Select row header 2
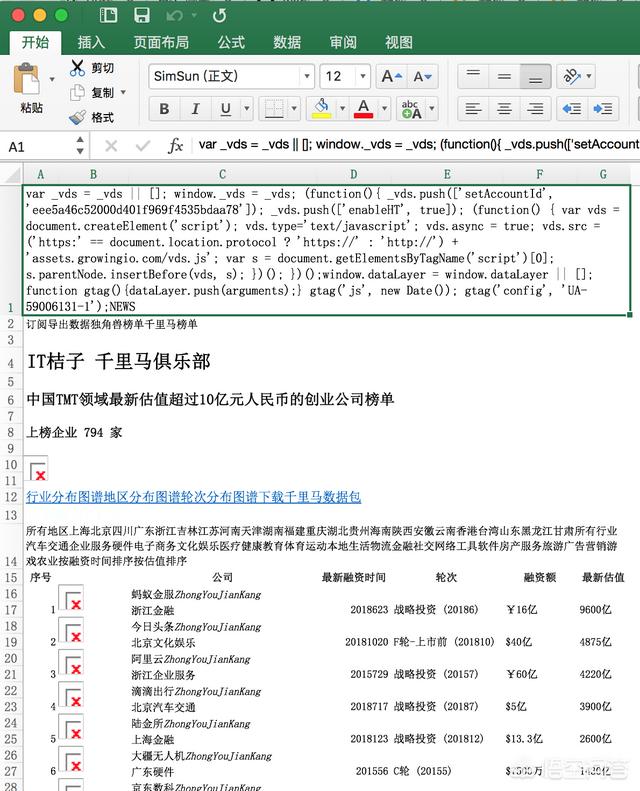Viewport: 640px width, 791px height. pyautogui.click(x=11, y=324)
